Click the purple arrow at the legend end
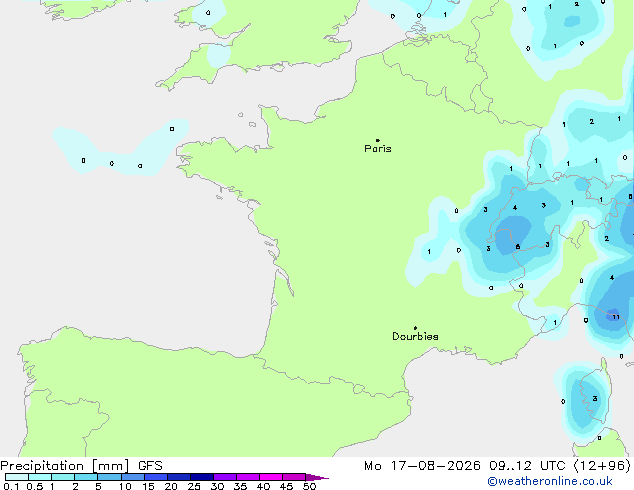Viewport: 634px width, 490px height. [x=317, y=477]
